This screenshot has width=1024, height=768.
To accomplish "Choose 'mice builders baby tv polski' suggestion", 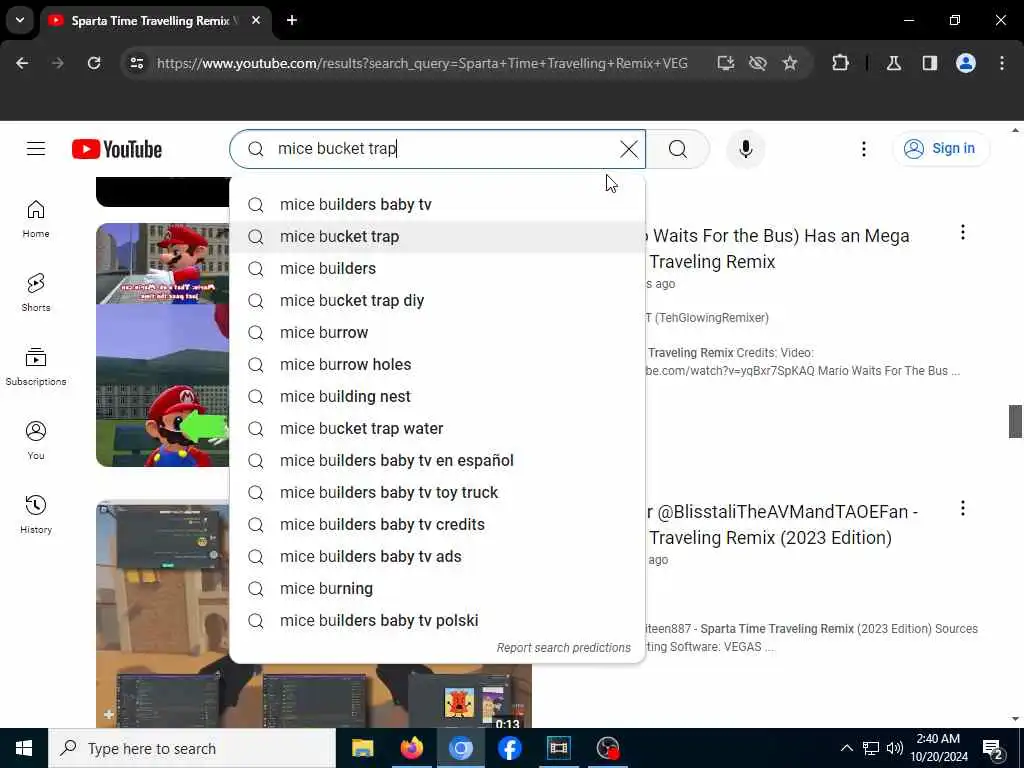I will click(438, 620).
